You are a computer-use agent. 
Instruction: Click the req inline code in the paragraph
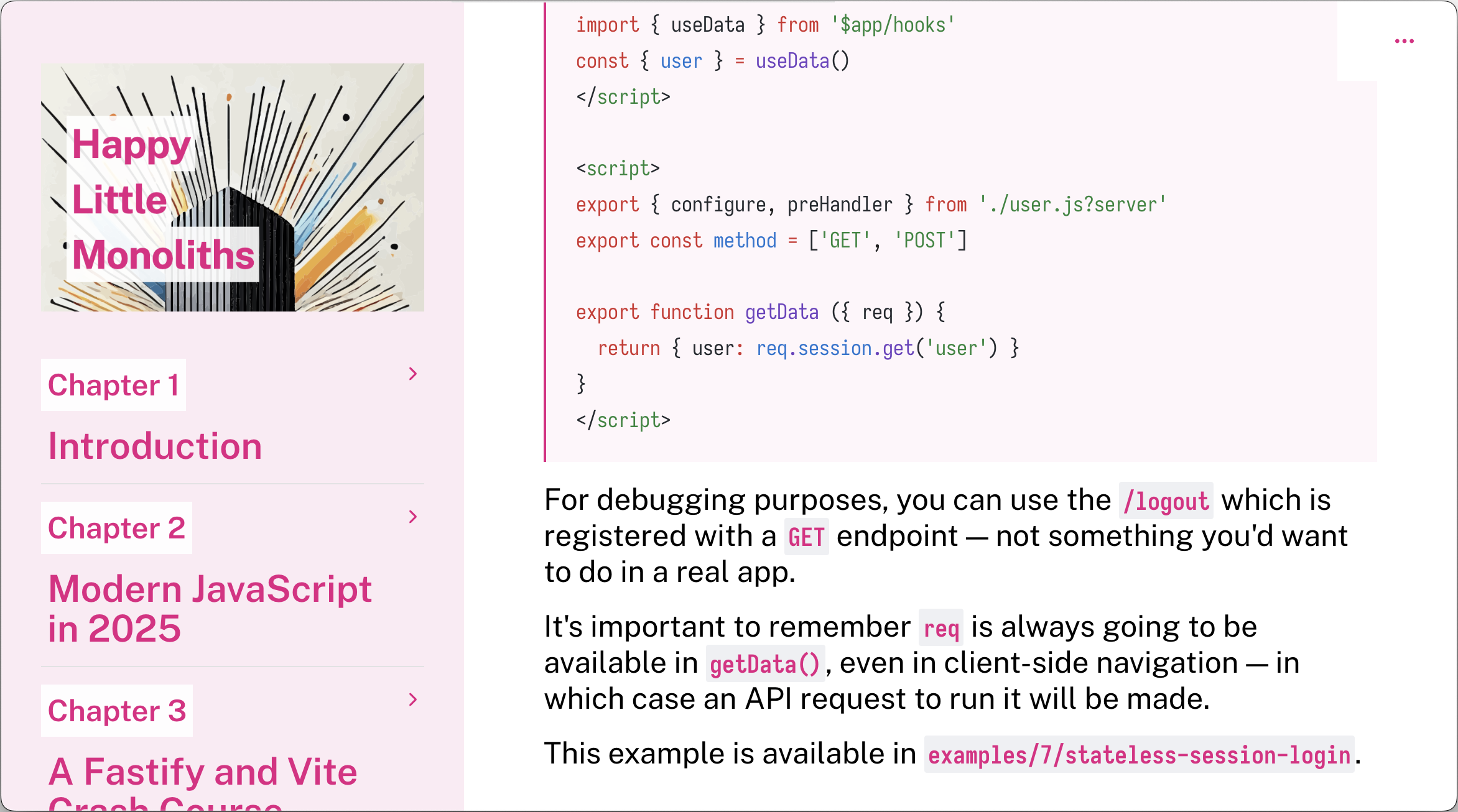pos(940,628)
